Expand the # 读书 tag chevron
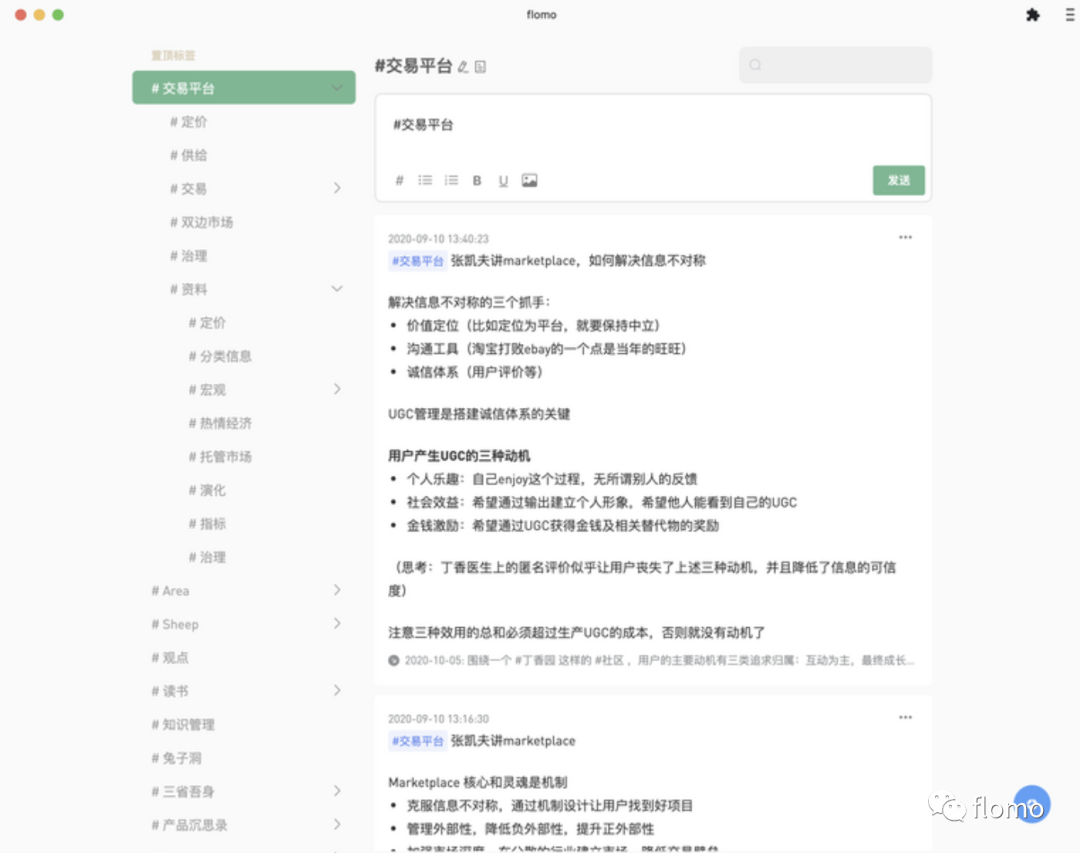This screenshot has height=853, width=1080. point(337,690)
